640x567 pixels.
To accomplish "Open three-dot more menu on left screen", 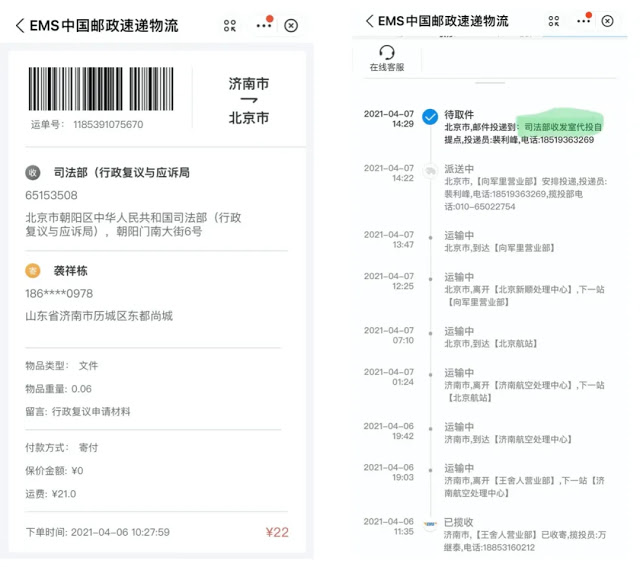I will (264, 25).
